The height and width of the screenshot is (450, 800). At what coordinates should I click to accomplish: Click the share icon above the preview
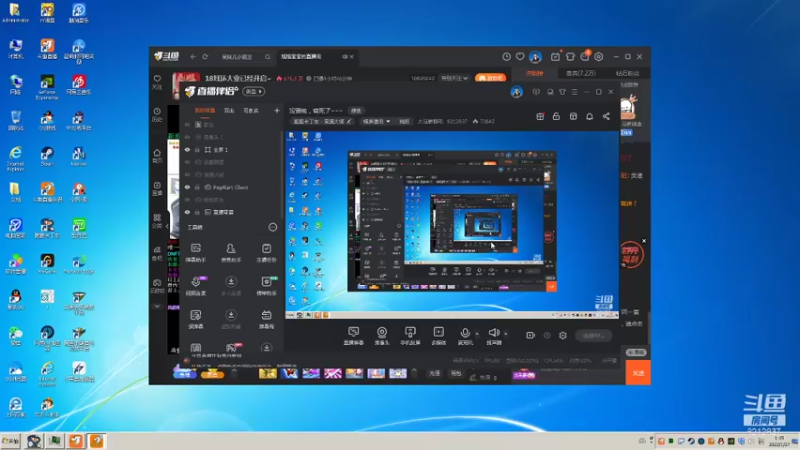(606, 116)
